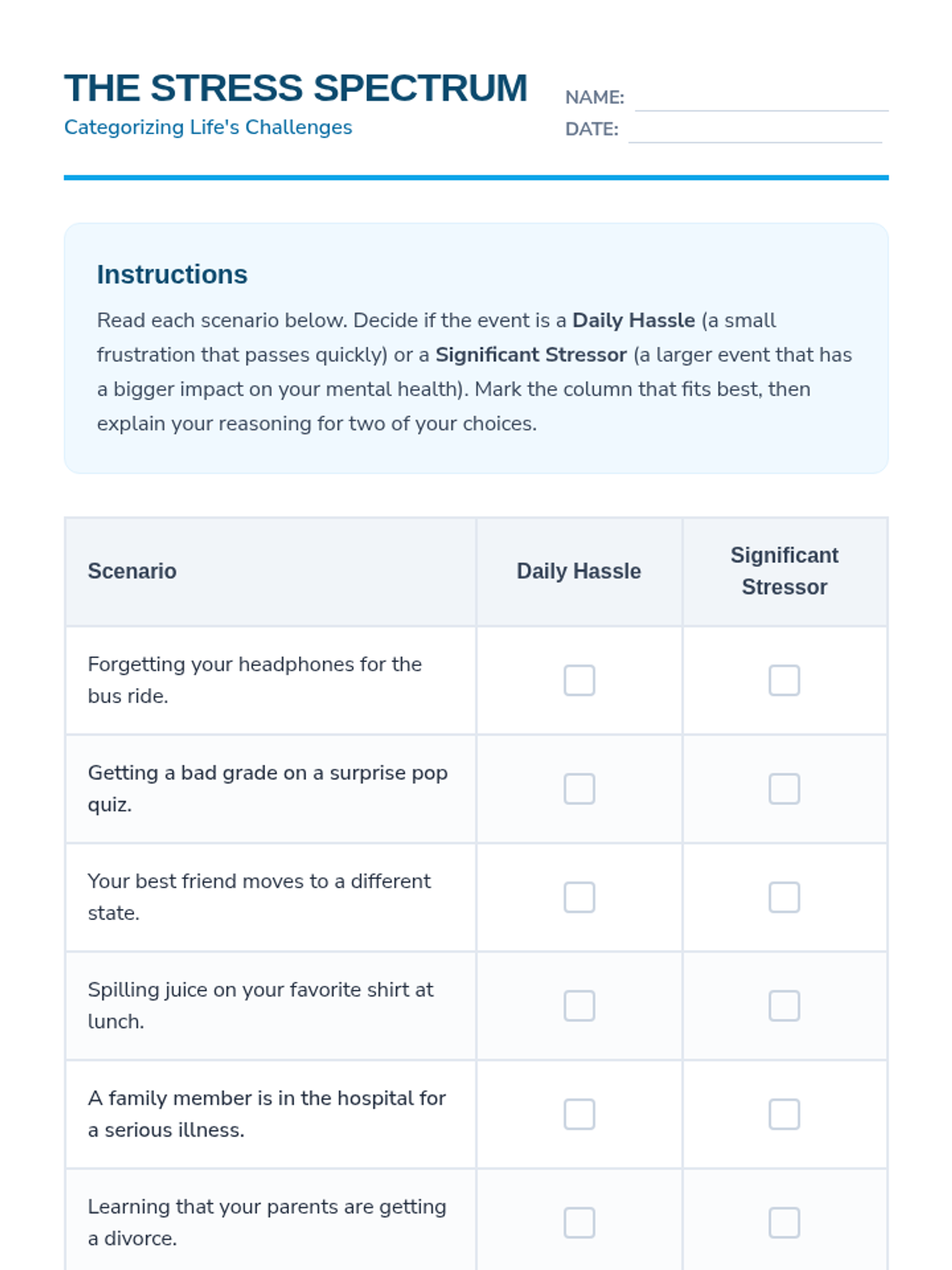Check Daily Hassle for family member hospitalized
This screenshot has height=1270, width=952.
click(x=579, y=1114)
